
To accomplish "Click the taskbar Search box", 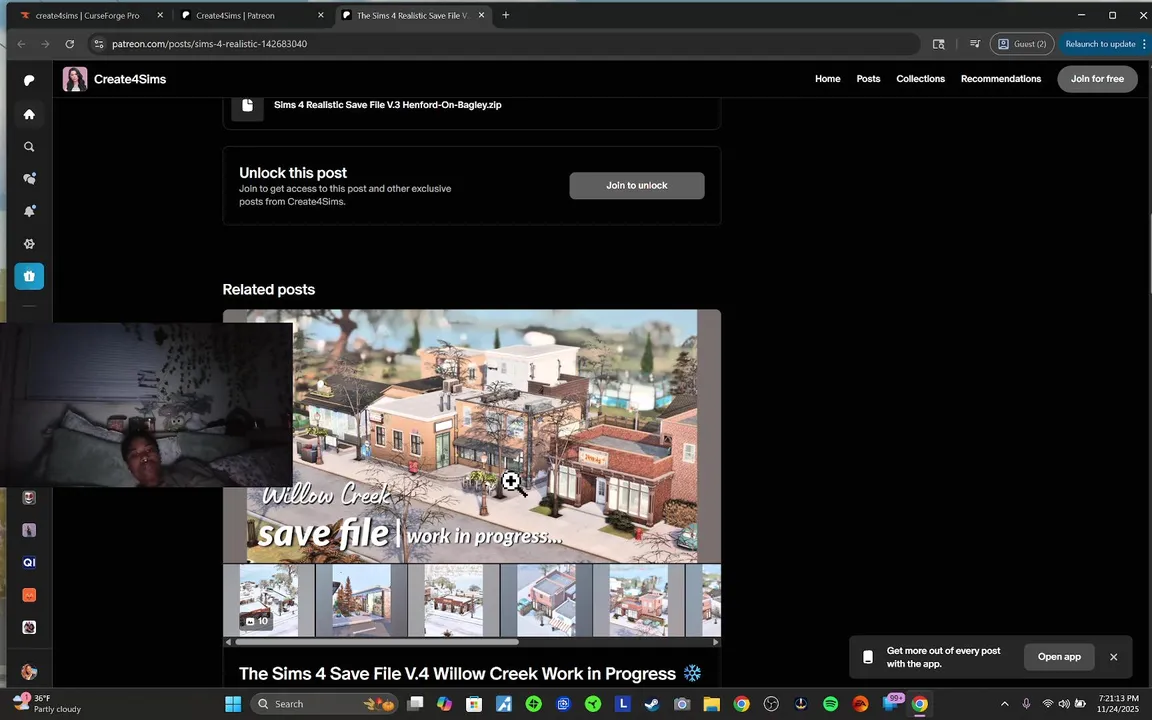I will 324,704.
